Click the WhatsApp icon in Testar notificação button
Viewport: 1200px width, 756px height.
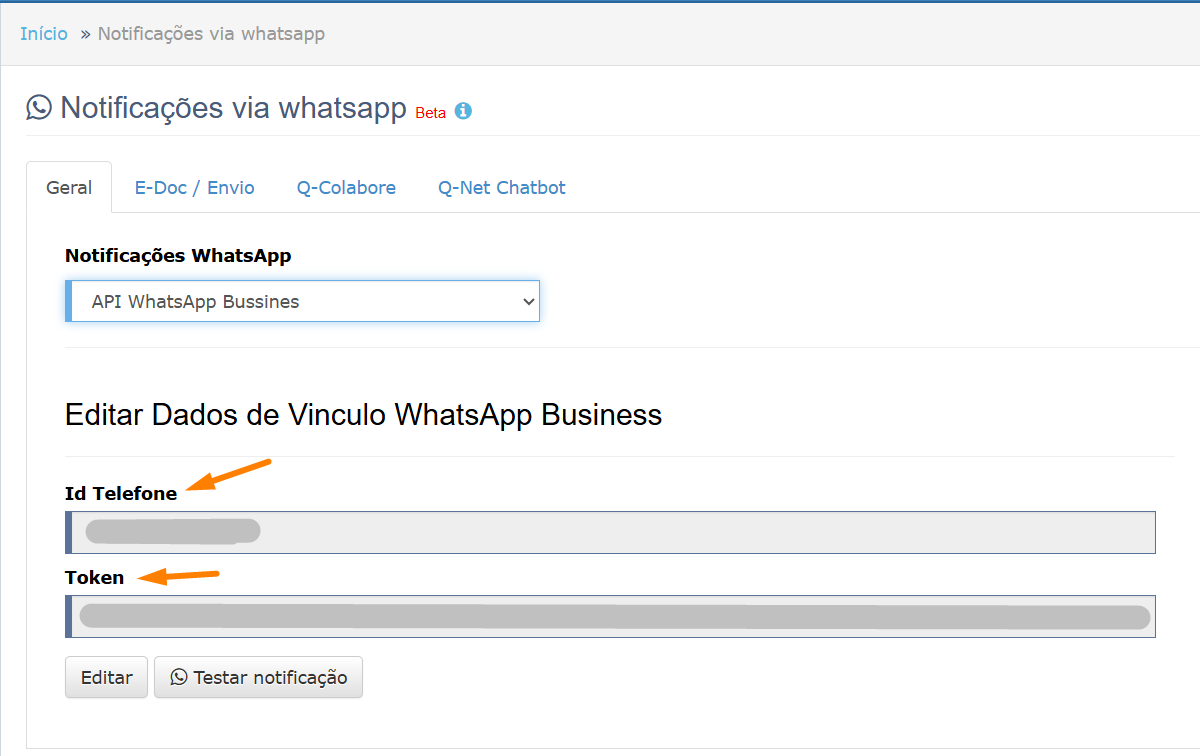pos(179,677)
